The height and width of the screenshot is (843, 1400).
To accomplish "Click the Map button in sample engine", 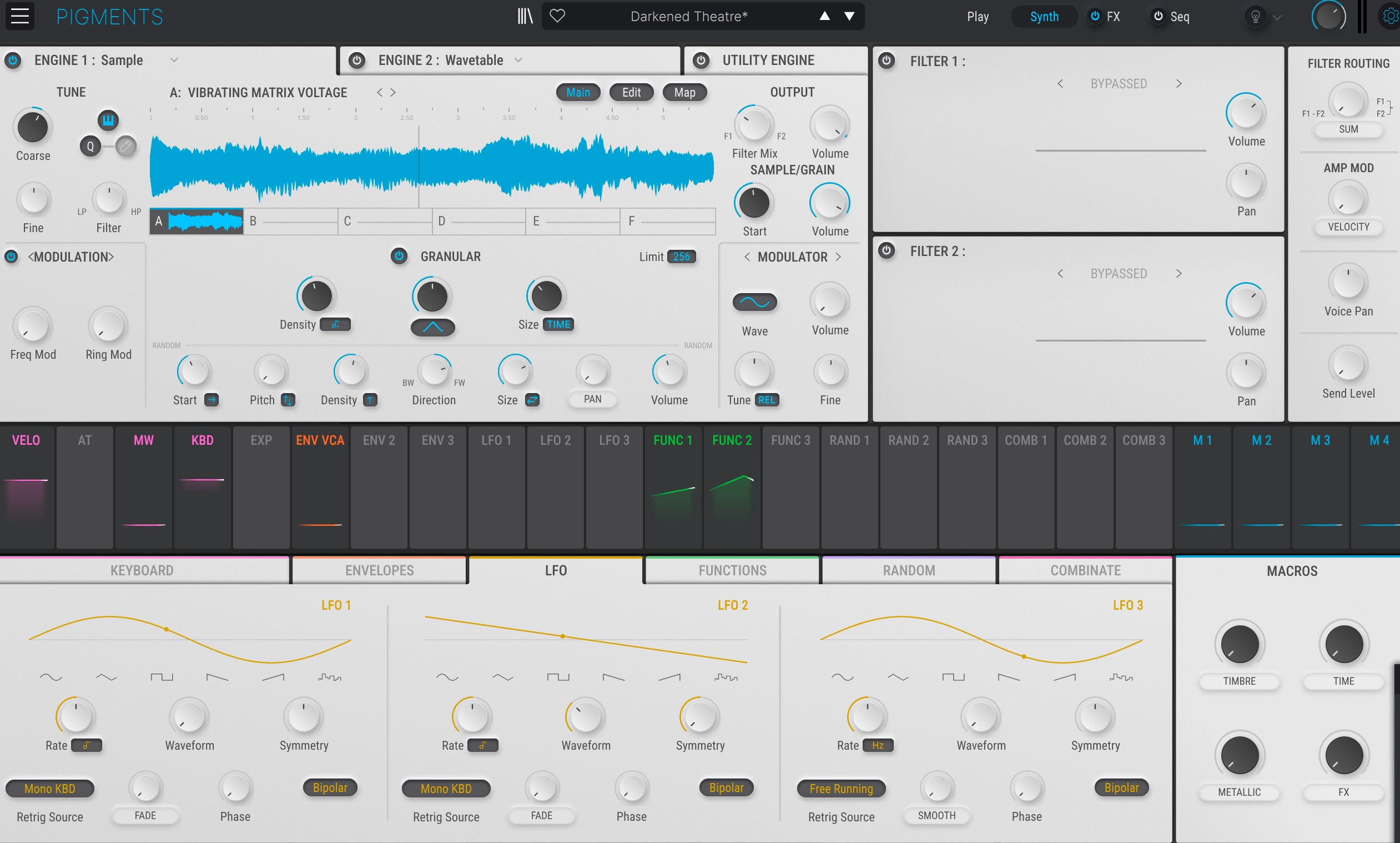I will click(684, 93).
